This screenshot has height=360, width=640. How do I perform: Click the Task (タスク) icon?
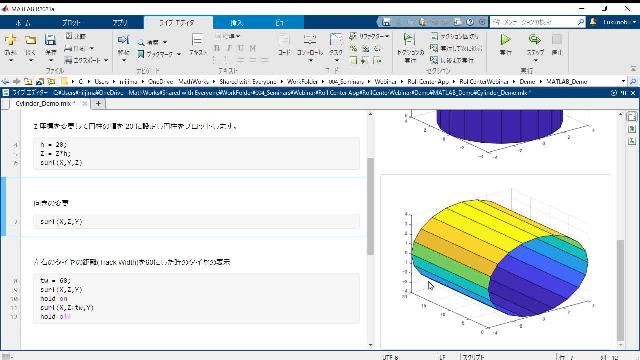pos(336,40)
